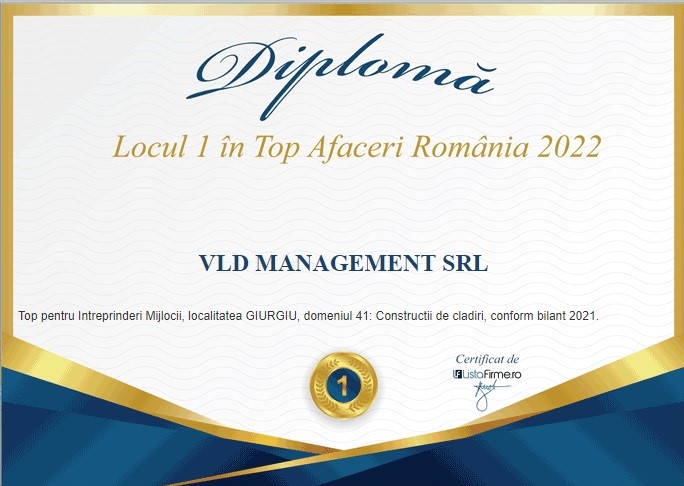
Task: Click the small LF square logo icon
Action: click(x=458, y=373)
